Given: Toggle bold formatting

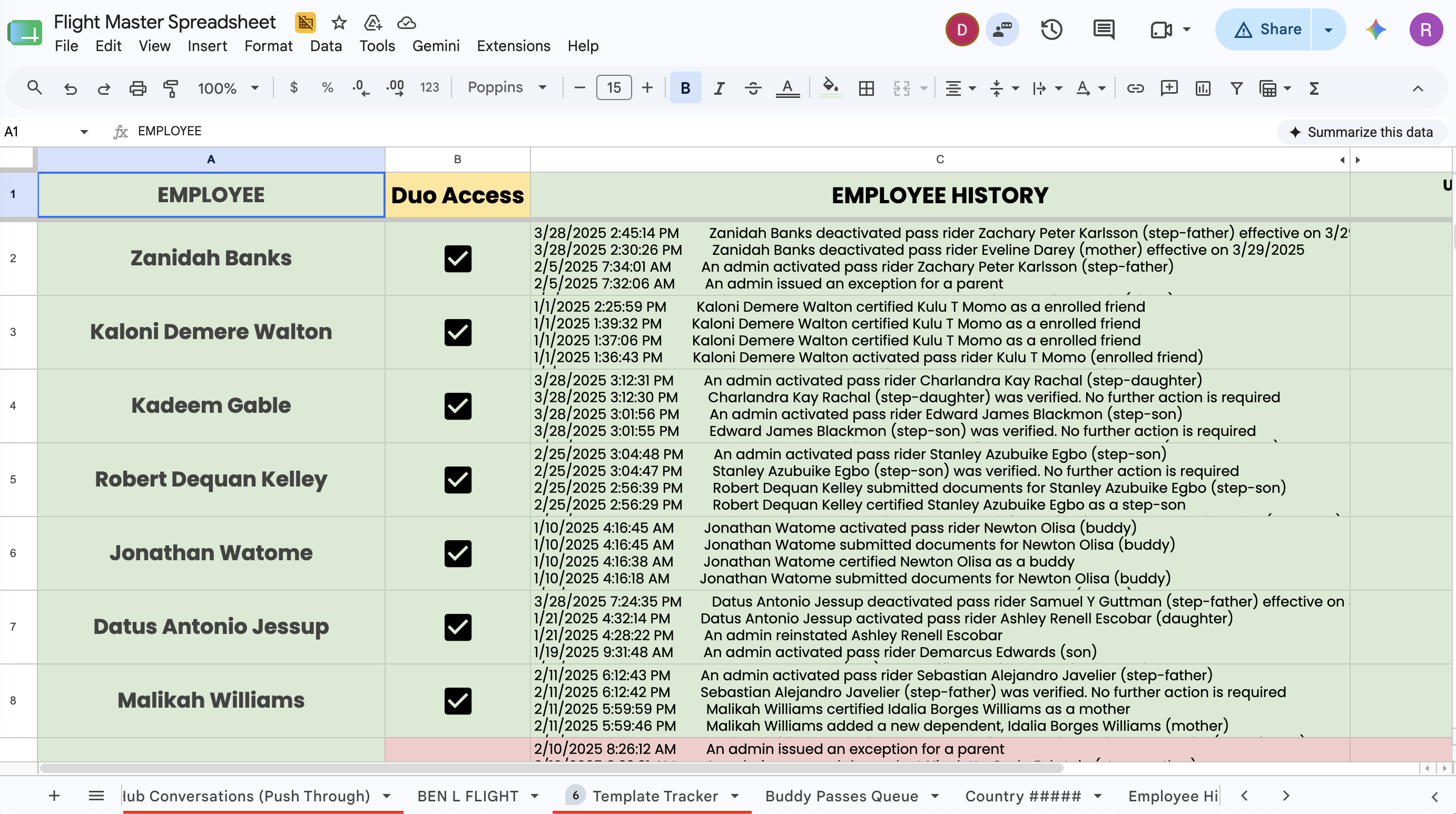Looking at the screenshot, I should [685, 88].
